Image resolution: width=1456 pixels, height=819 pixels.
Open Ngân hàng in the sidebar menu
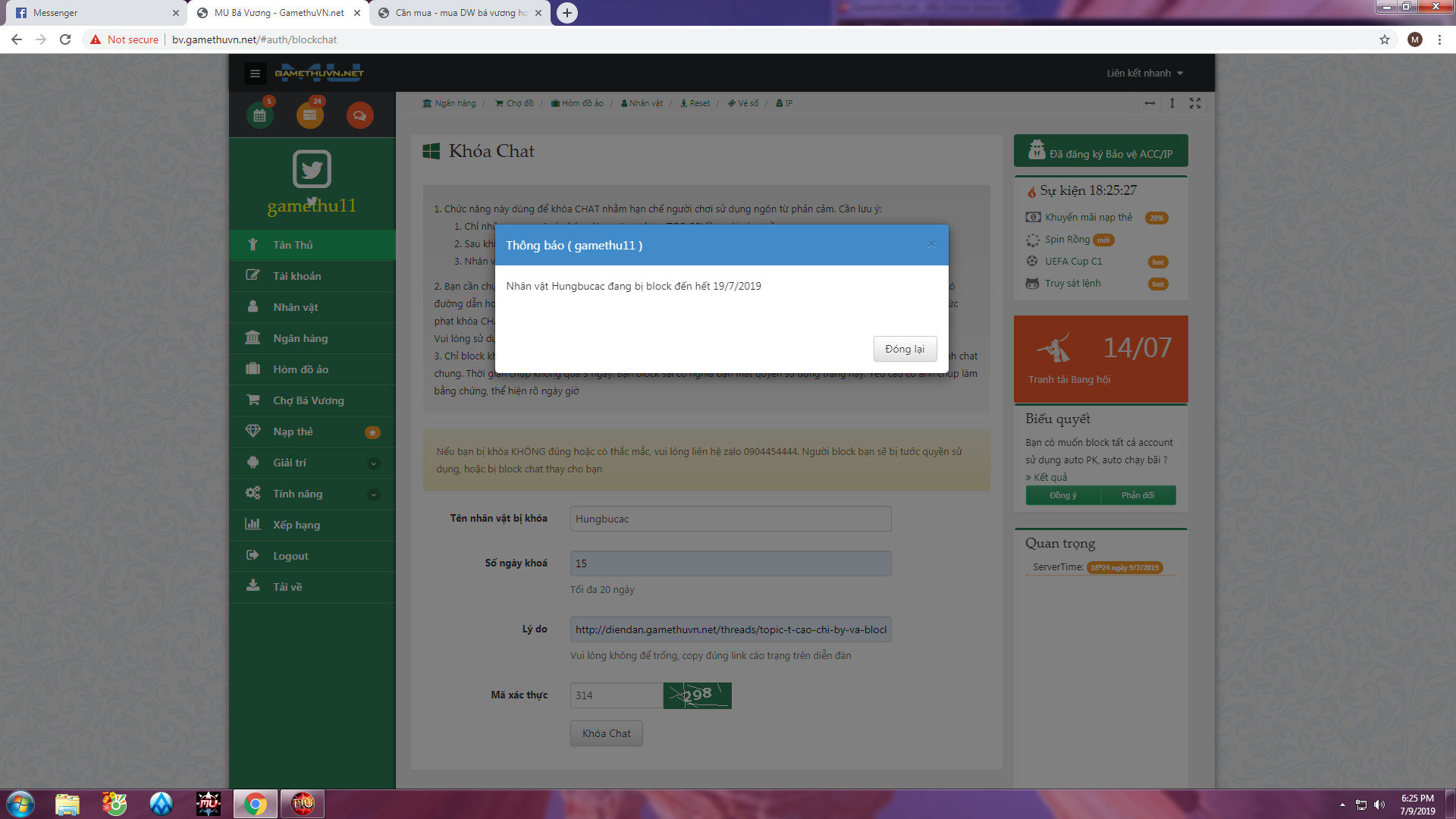pyautogui.click(x=300, y=338)
